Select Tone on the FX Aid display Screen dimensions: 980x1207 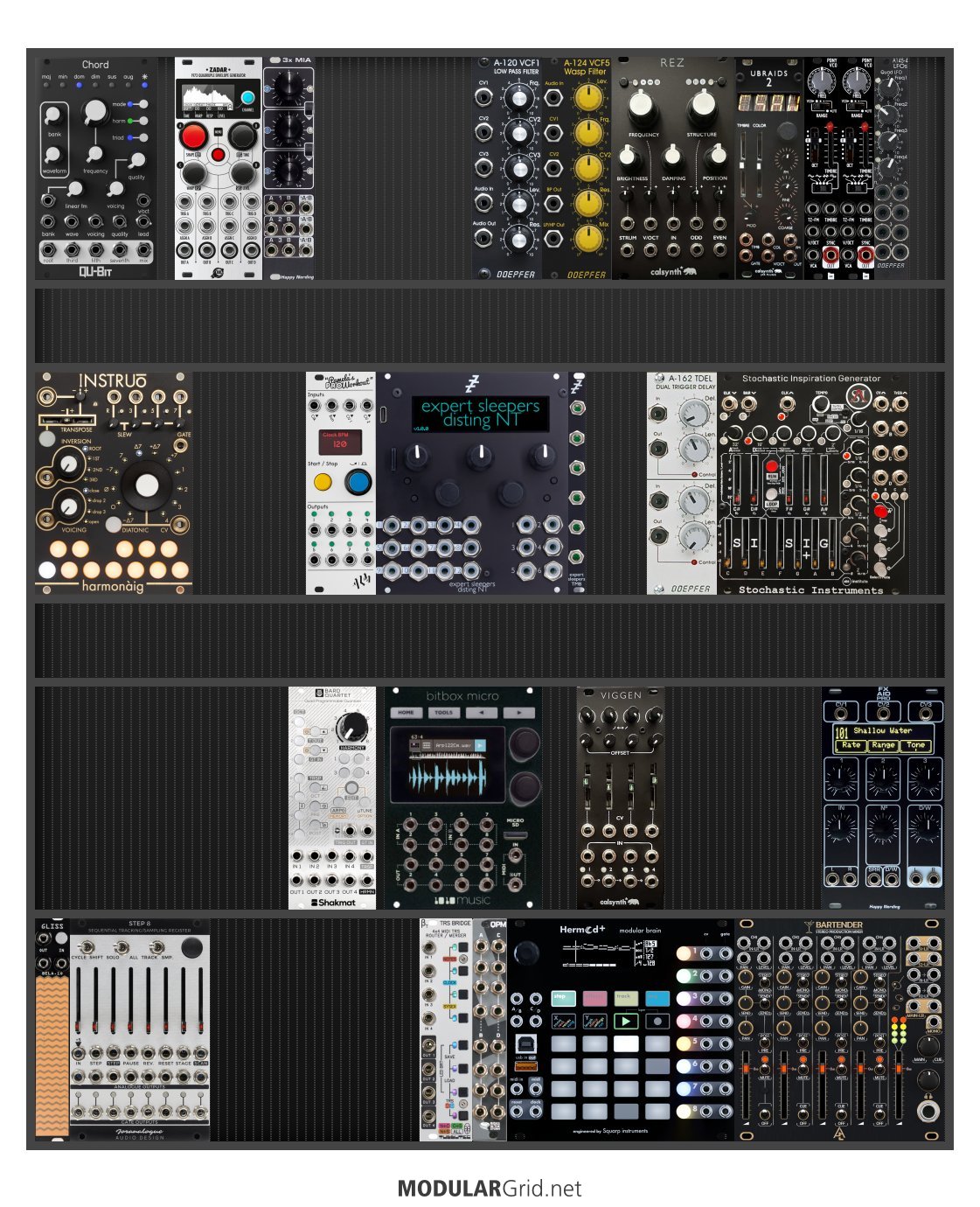coord(915,745)
